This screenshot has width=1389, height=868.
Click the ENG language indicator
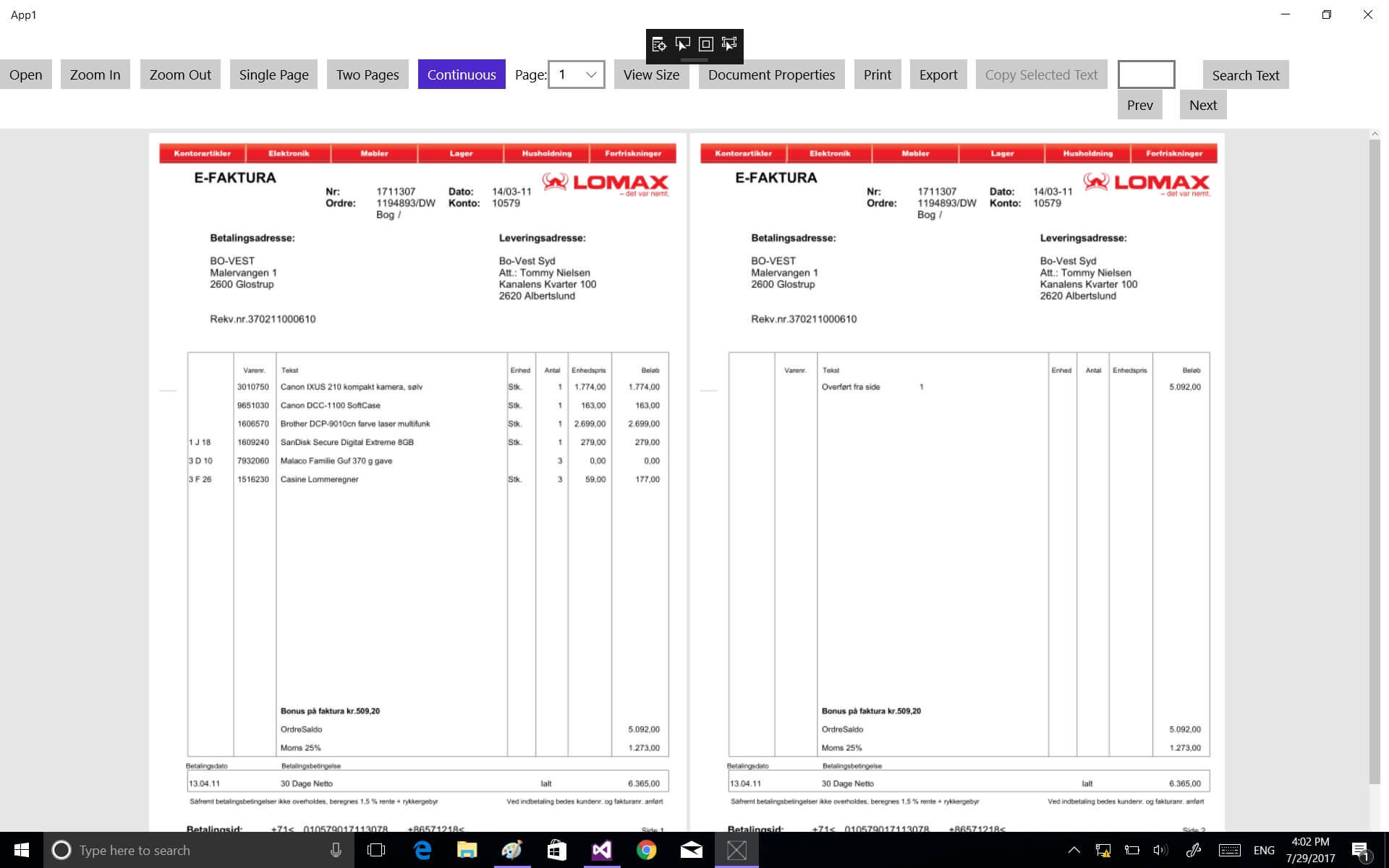point(1264,850)
